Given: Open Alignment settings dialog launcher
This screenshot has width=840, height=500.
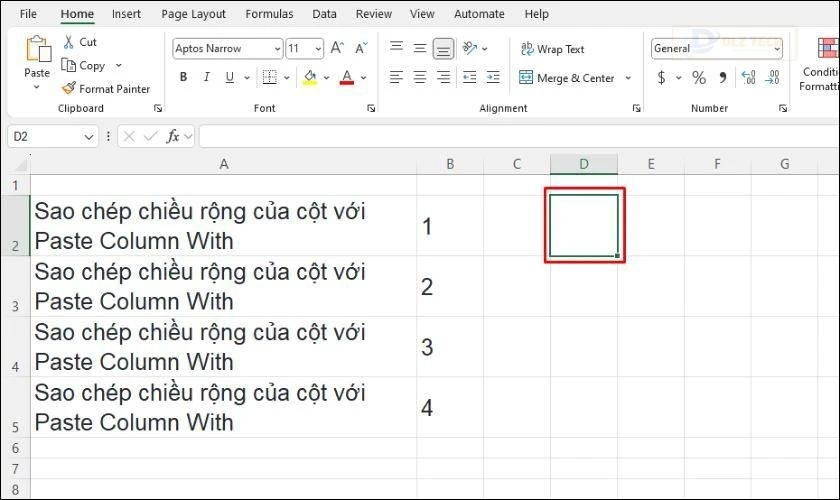Looking at the screenshot, I should 636,108.
